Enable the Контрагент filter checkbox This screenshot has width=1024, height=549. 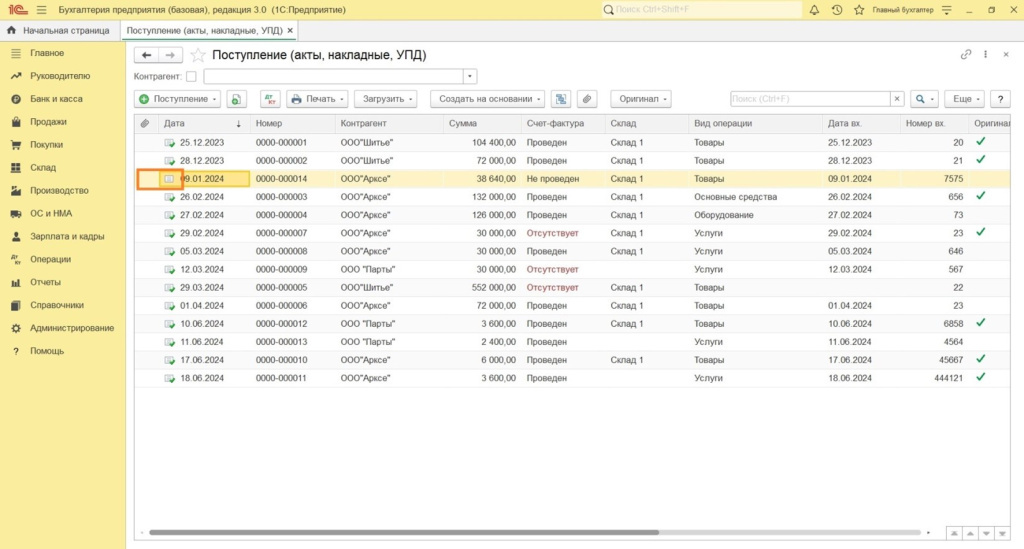pos(192,76)
